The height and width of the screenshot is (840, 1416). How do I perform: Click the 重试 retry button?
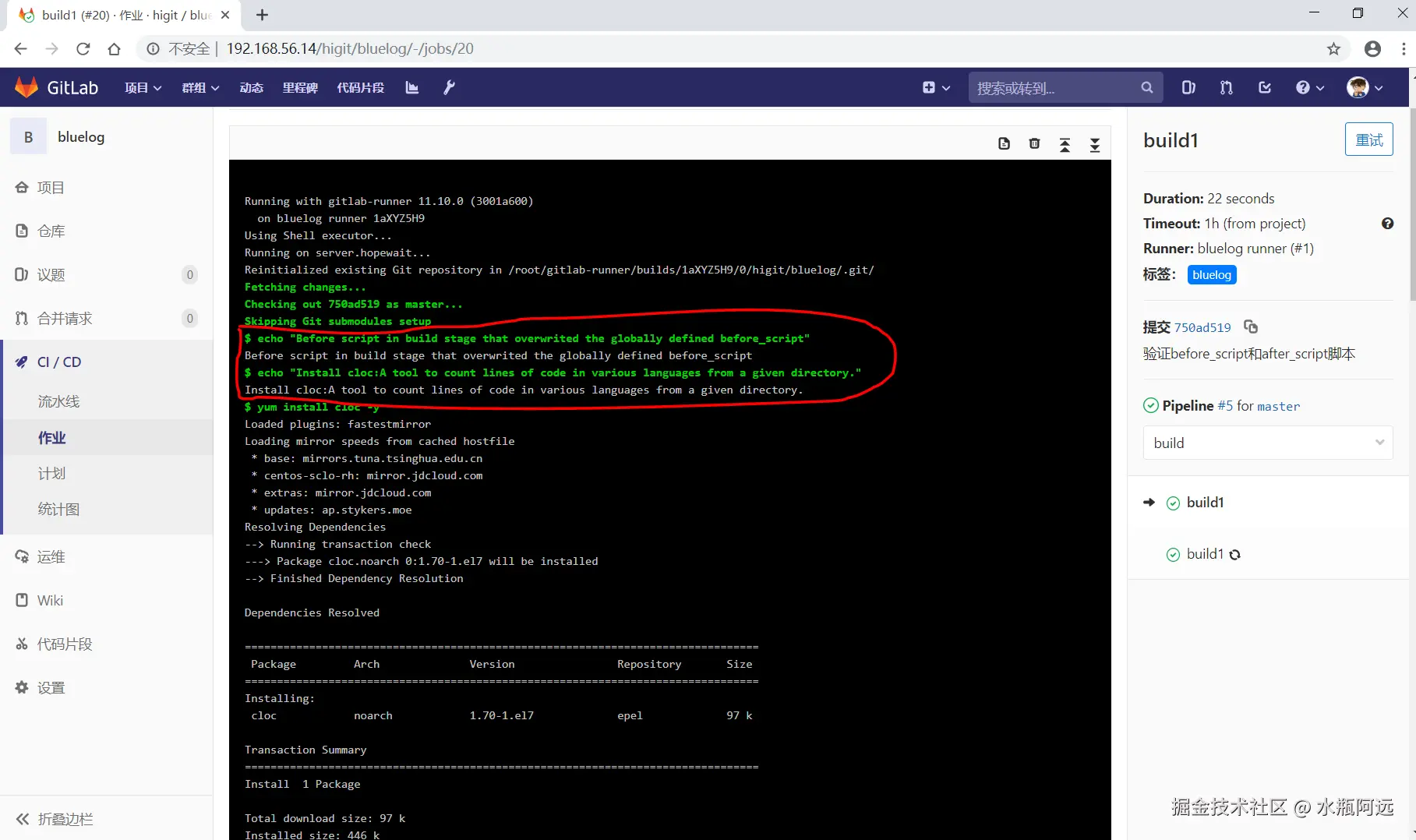[1368, 139]
